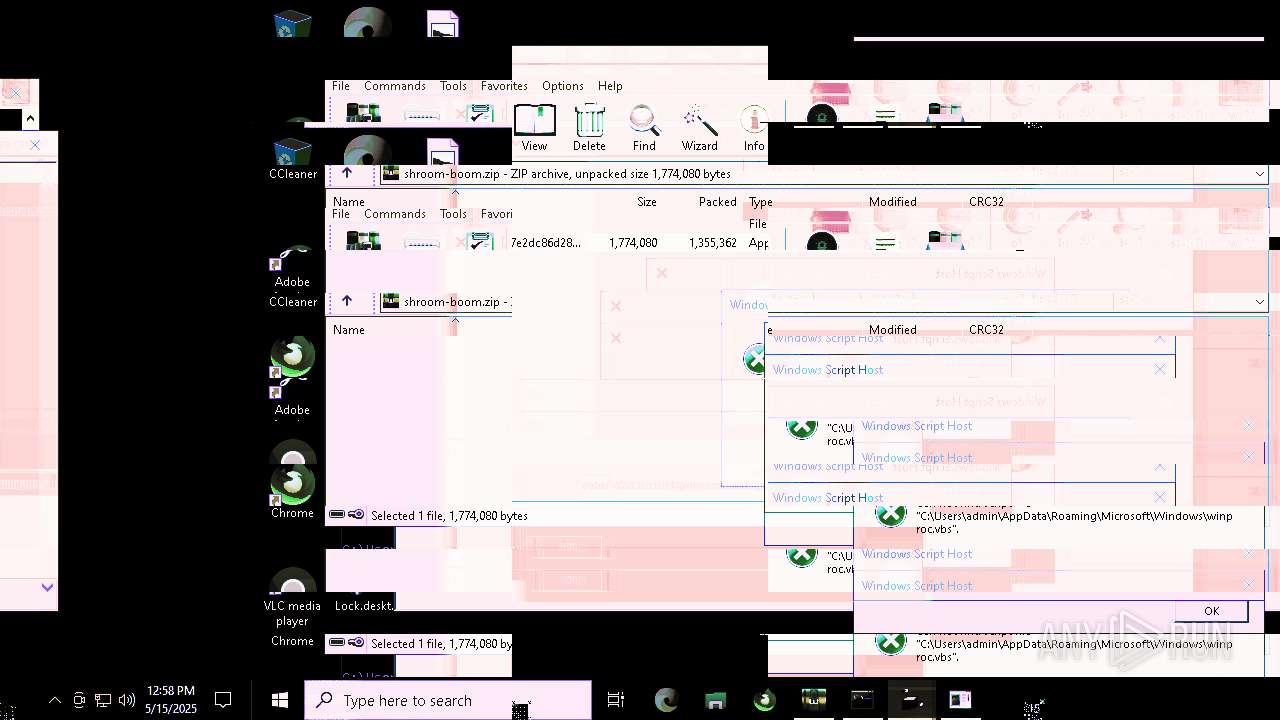Open the Info toolbar icon
1280x720 pixels.
coord(754,128)
